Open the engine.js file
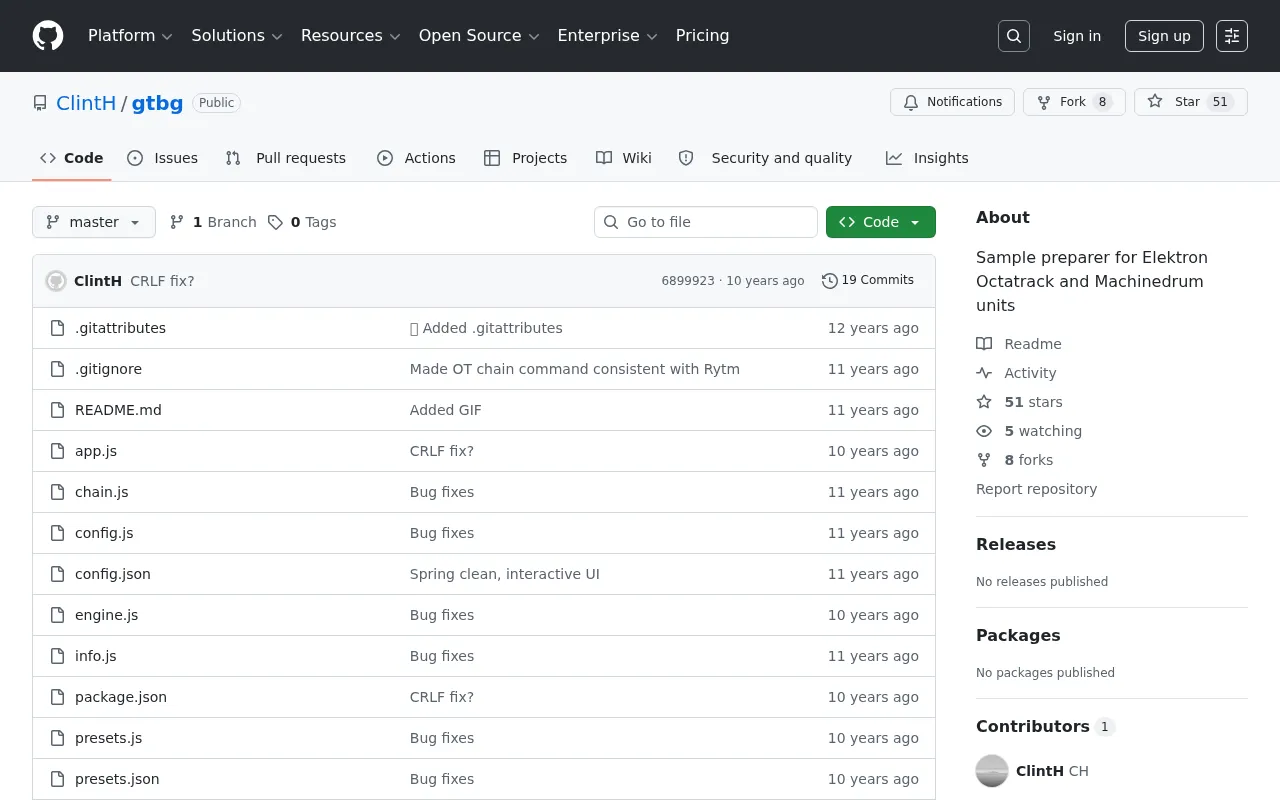1280x800 pixels. (x=107, y=615)
